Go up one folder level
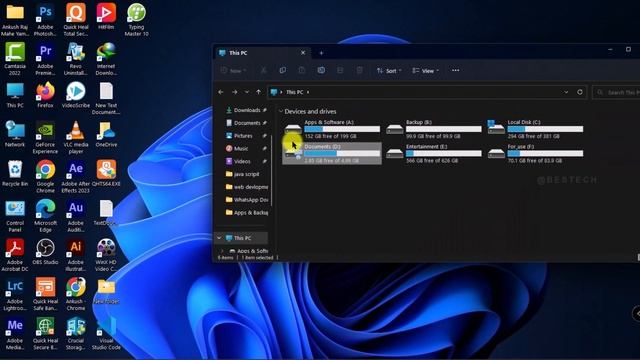640x360 pixels. [x=258, y=92]
